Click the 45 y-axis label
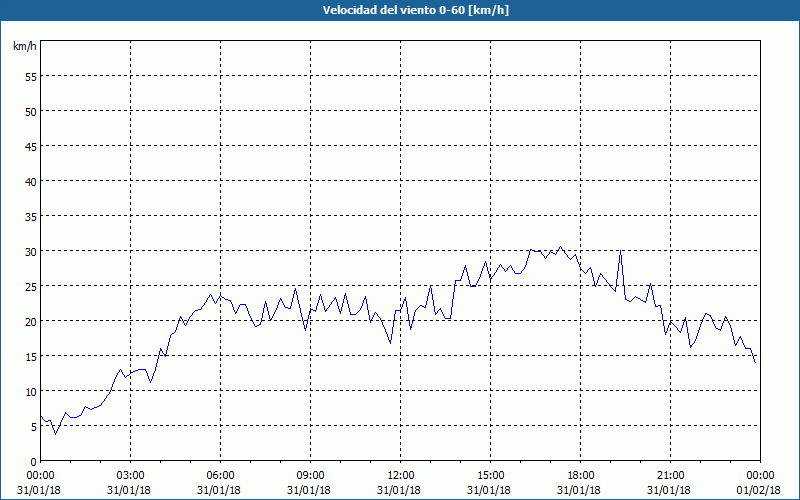This screenshot has width=800, height=500. click(31, 146)
